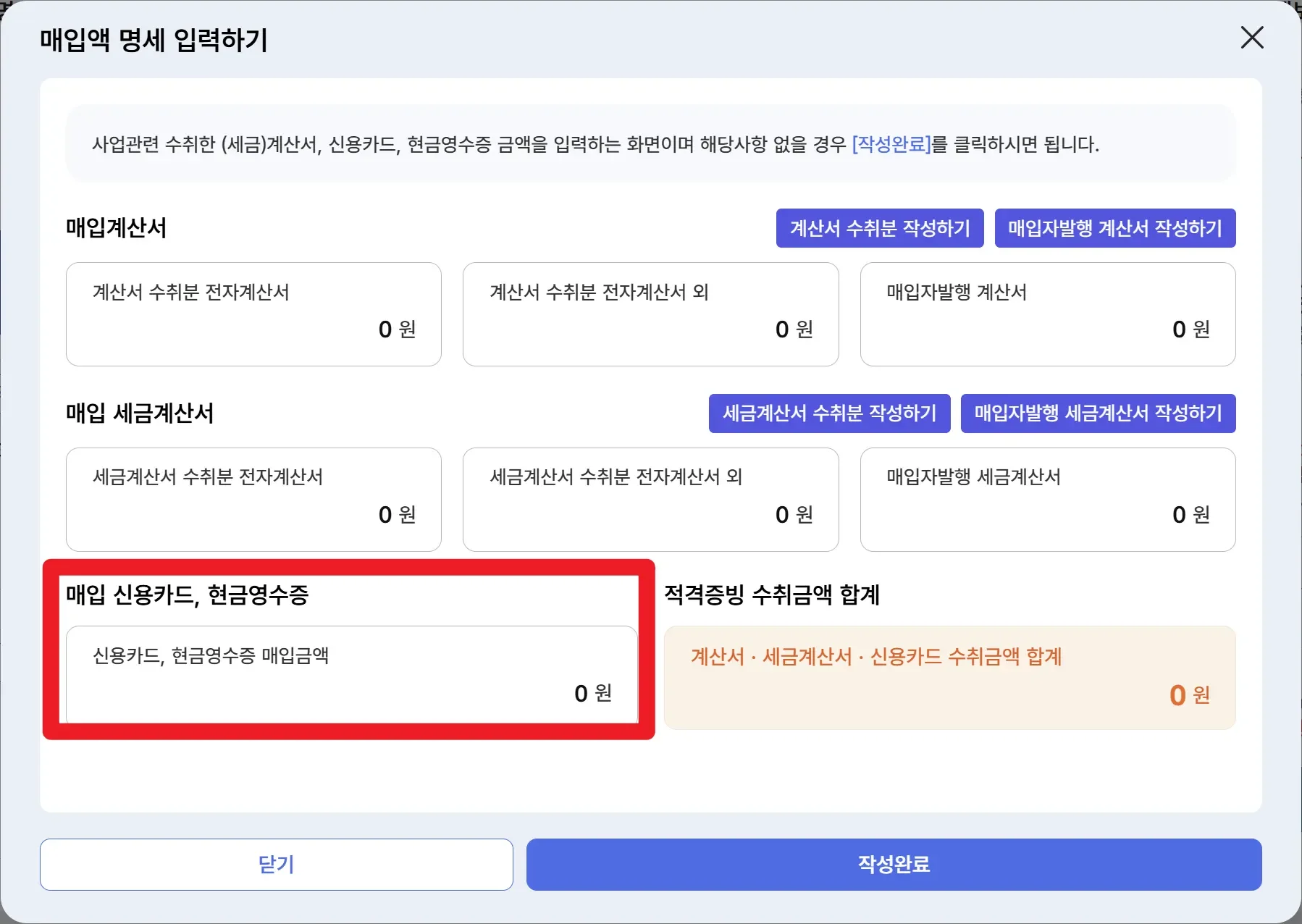Click the 매입계산서 section heading
The width and height of the screenshot is (1302, 924).
(x=117, y=228)
